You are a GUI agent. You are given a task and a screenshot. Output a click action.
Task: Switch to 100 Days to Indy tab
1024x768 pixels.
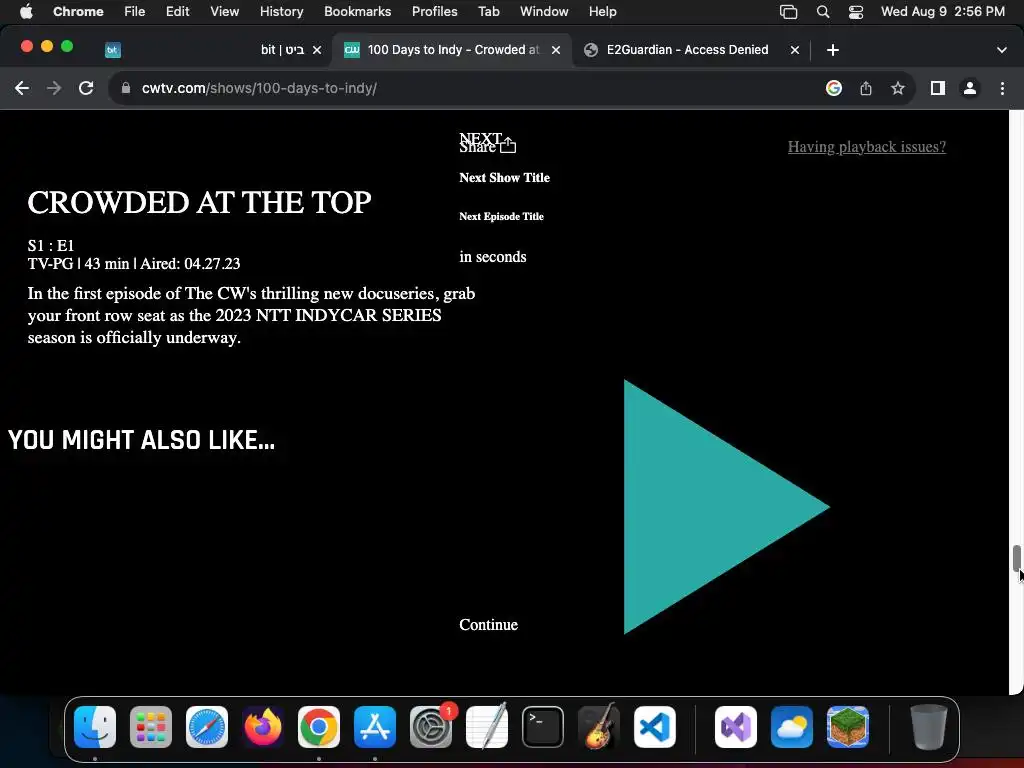(451, 50)
